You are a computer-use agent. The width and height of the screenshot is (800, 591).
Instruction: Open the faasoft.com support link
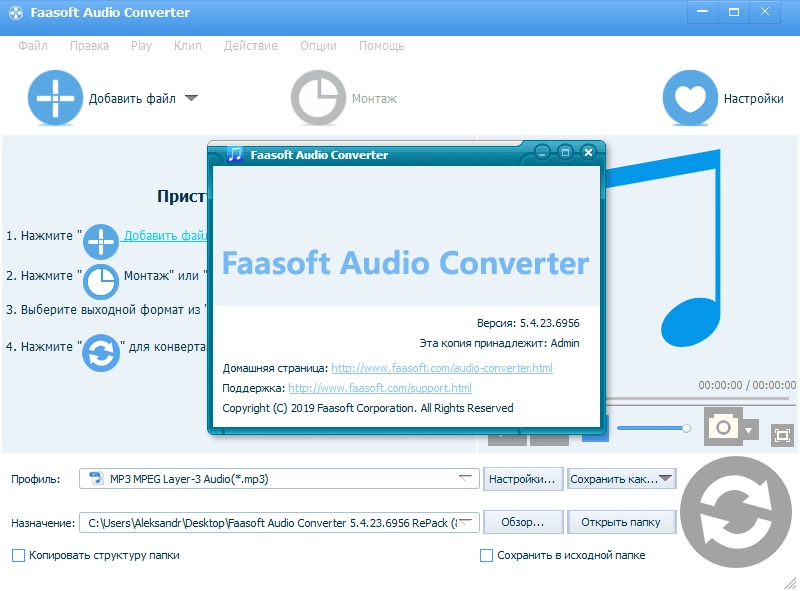tap(380, 388)
